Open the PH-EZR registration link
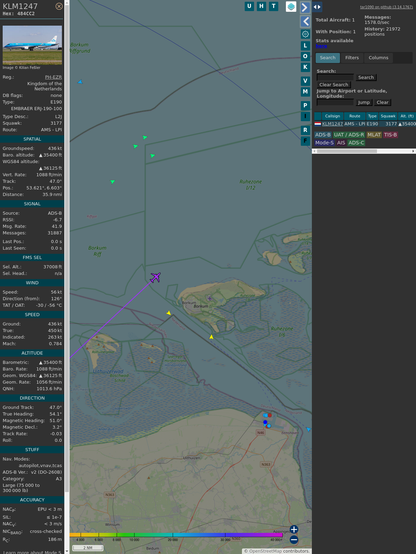 53,77
